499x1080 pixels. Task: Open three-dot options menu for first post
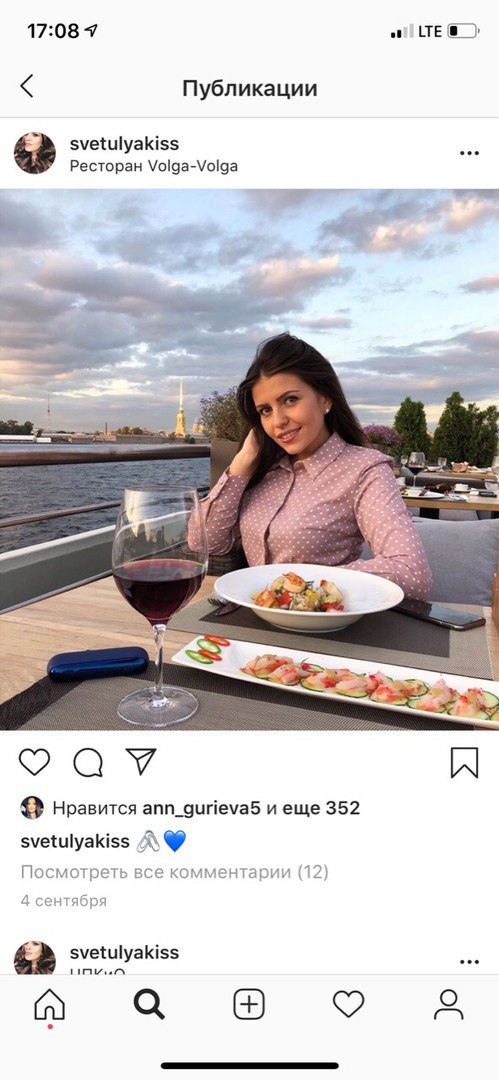point(469,153)
